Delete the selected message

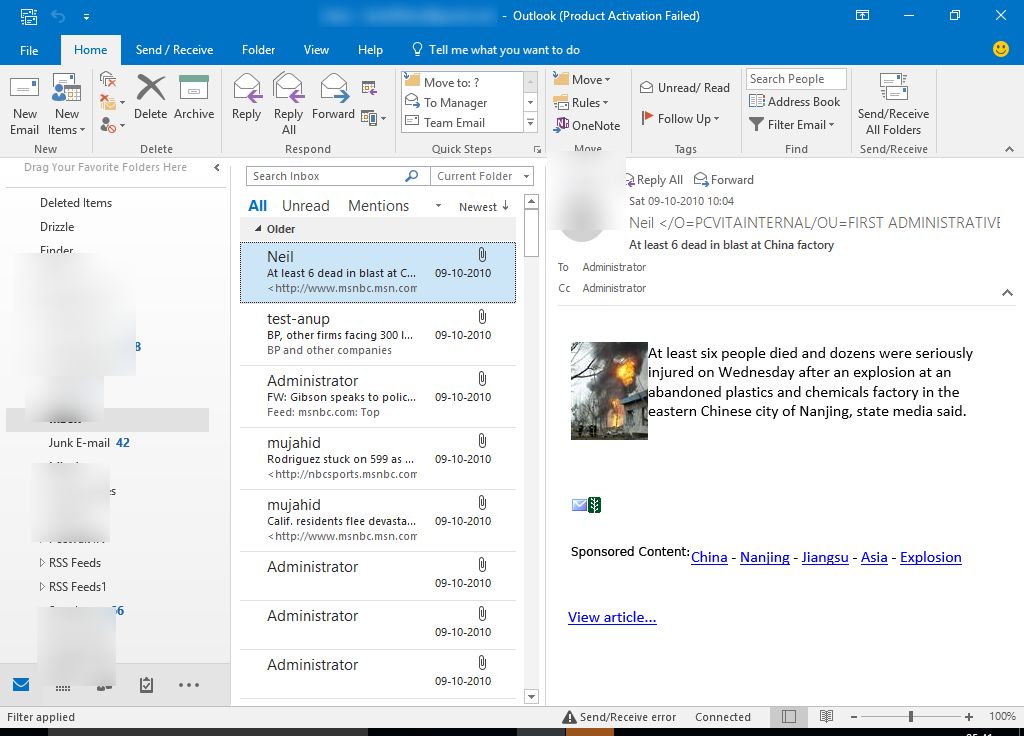(150, 98)
